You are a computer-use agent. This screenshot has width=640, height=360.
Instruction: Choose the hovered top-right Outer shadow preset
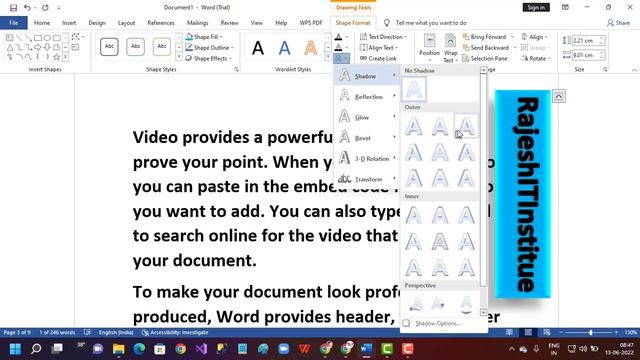click(466, 126)
